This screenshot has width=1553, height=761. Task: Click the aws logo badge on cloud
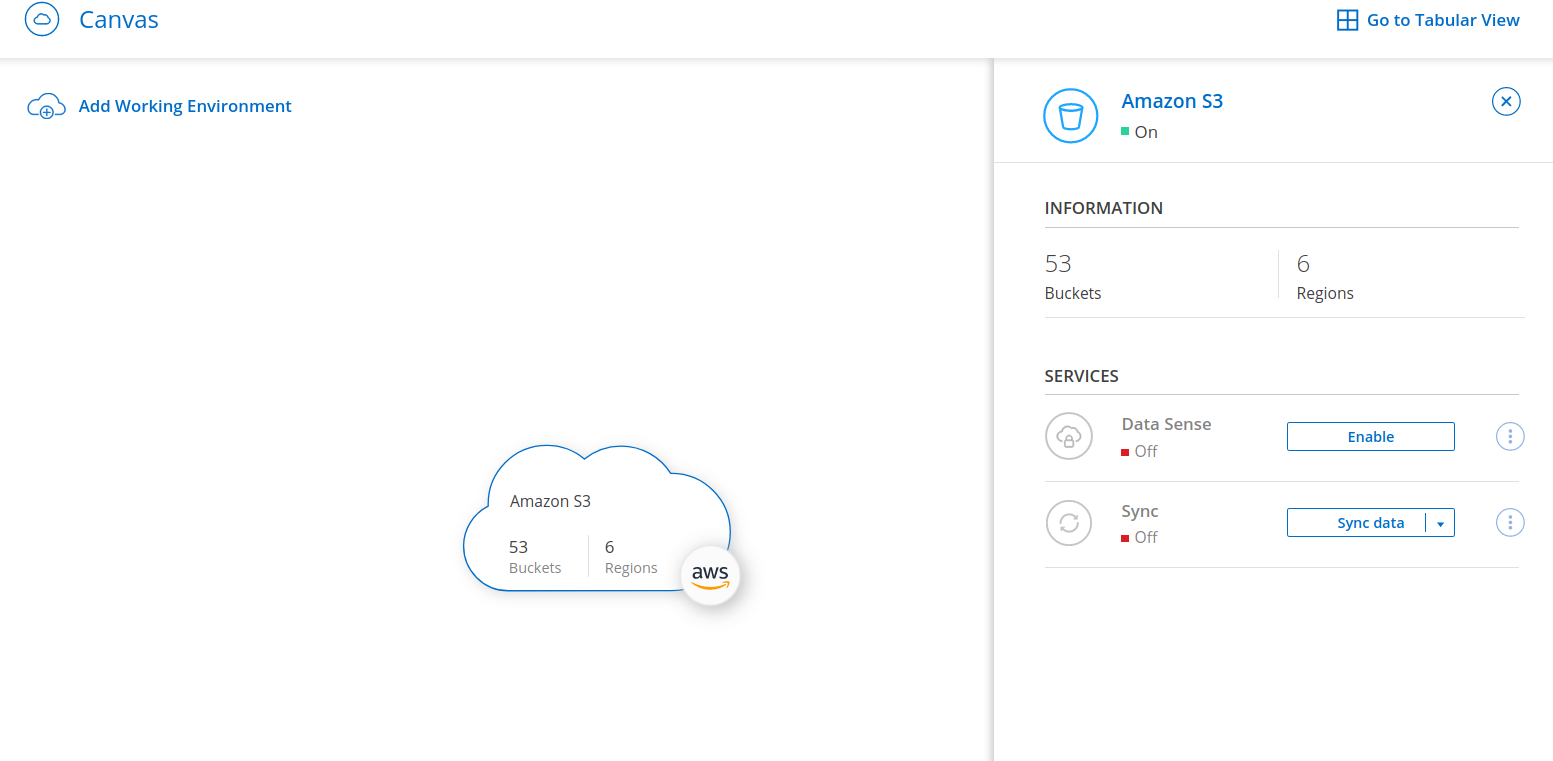tap(710, 575)
